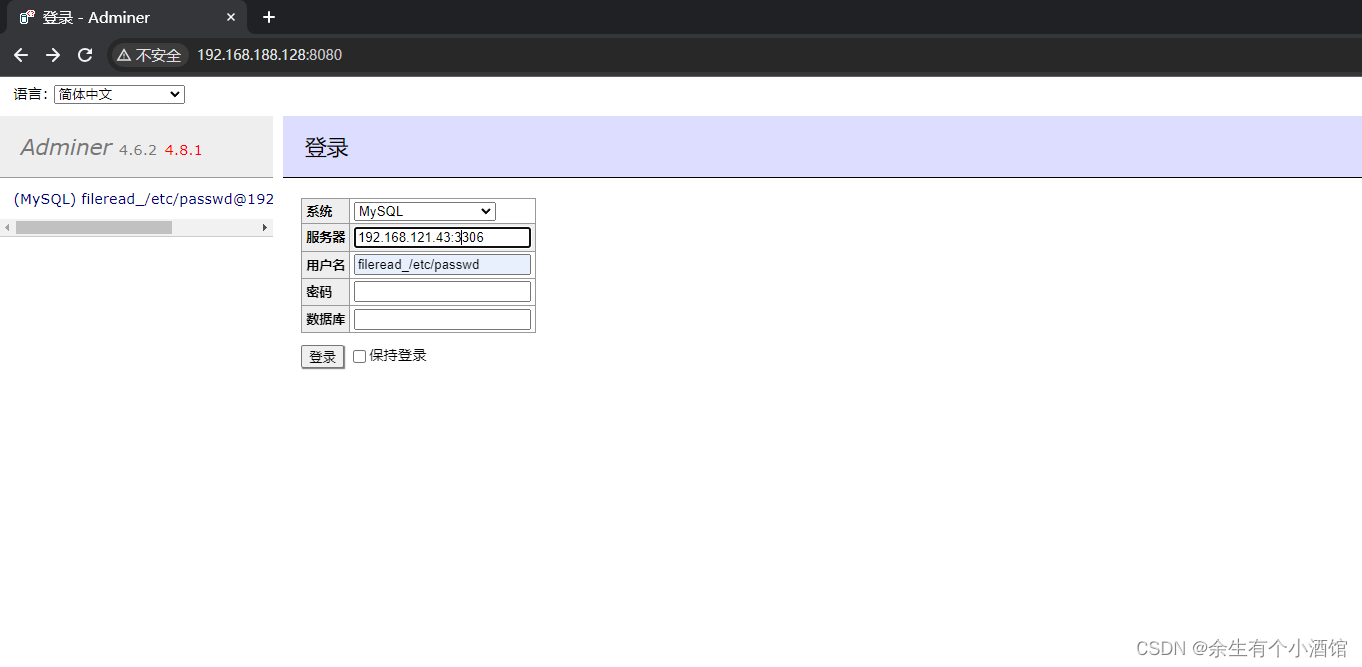
Task: Click the 数据库 database field
Action: 442,319
